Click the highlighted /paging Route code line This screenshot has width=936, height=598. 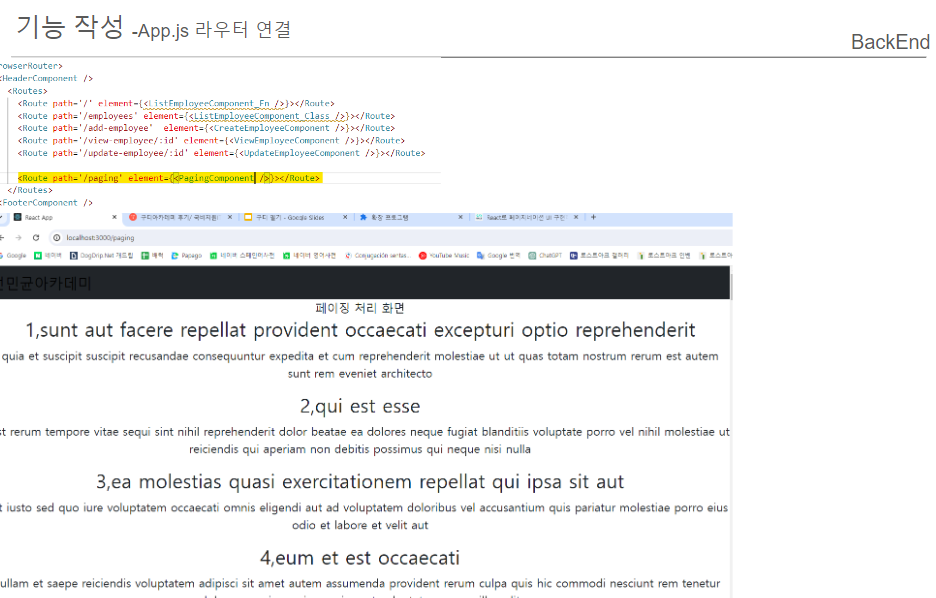pos(170,178)
